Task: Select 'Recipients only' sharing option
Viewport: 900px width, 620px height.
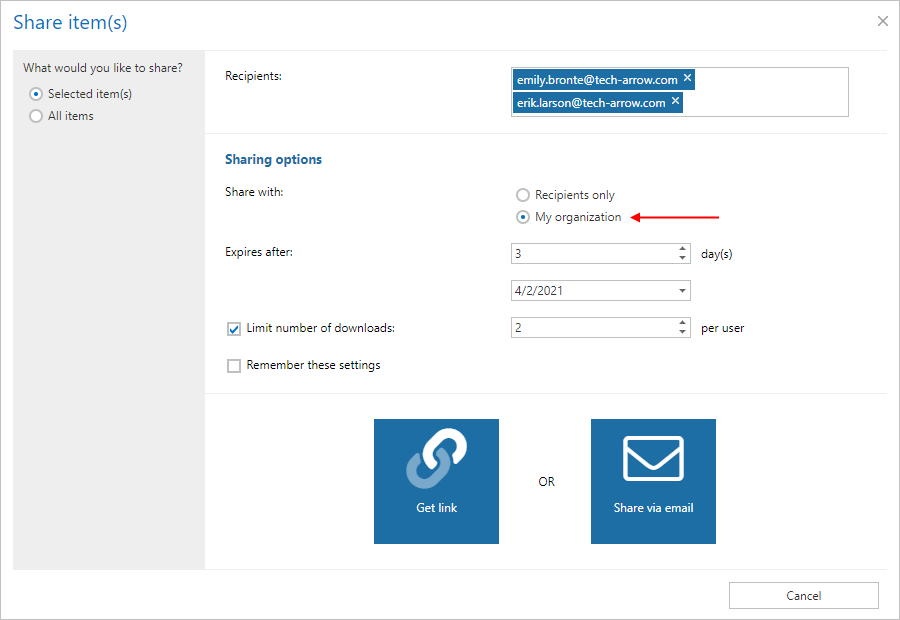Action: pos(522,195)
